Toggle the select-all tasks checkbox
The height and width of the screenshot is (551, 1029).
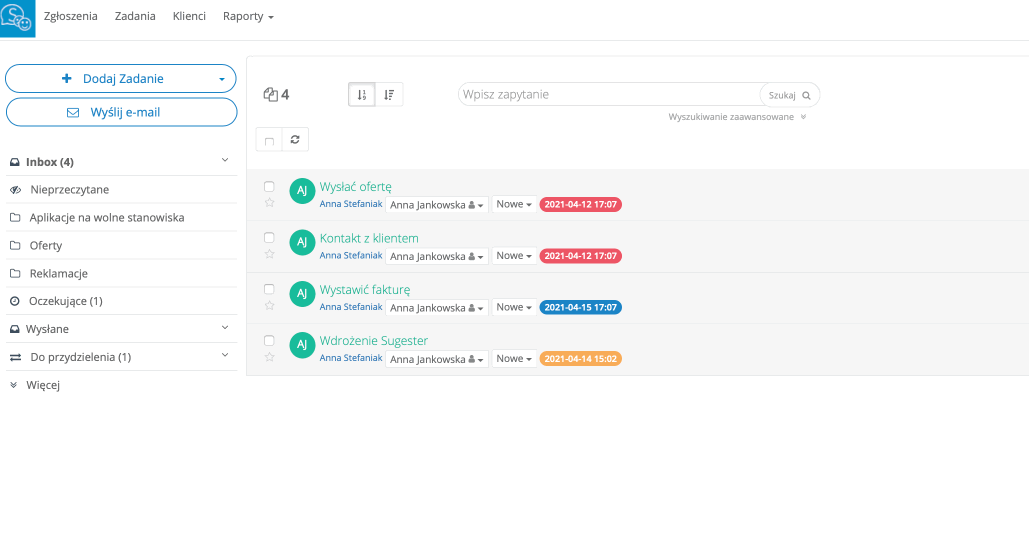269,140
